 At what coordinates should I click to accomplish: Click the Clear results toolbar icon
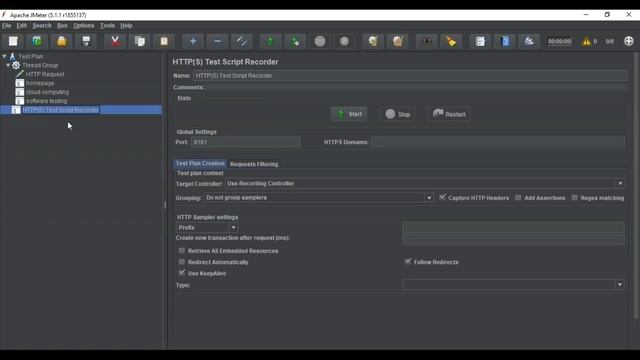373,41
